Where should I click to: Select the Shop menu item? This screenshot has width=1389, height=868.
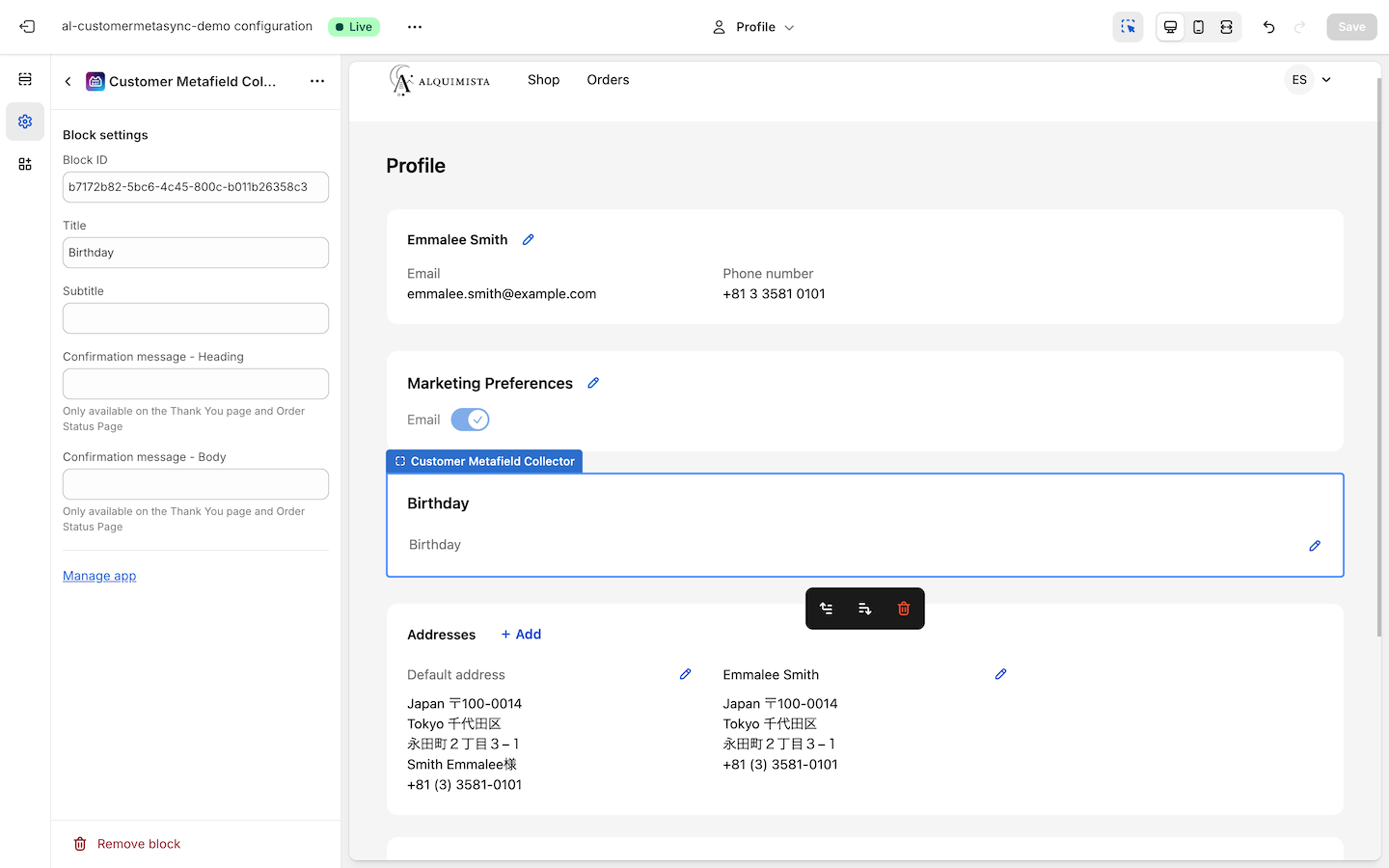(543, 80)
